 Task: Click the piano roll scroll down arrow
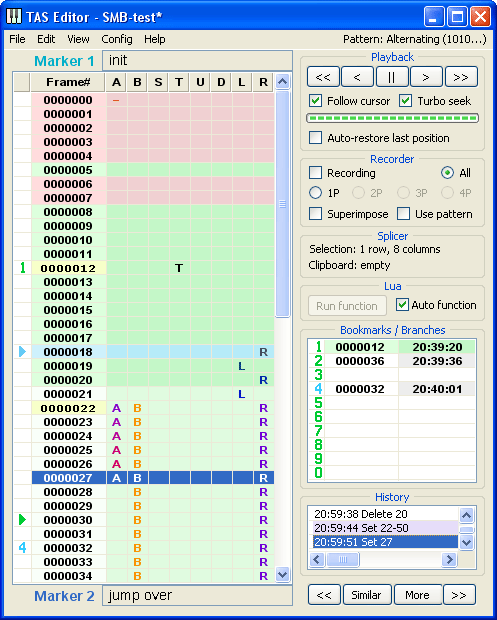coord(282,574)
